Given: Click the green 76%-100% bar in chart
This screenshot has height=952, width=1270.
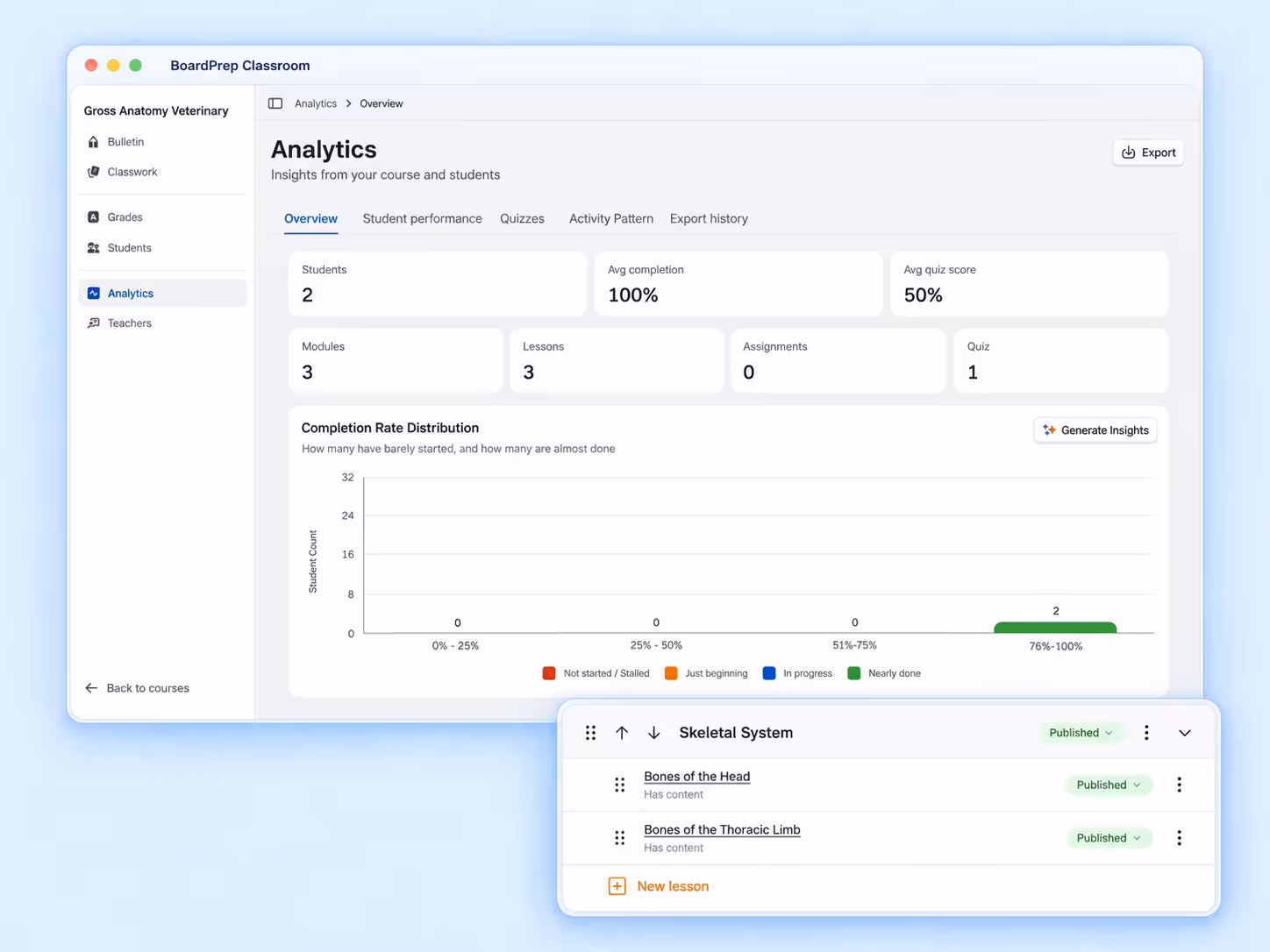Looking at the screenshot, I should pyautogui.click(x=1055, y=628).
